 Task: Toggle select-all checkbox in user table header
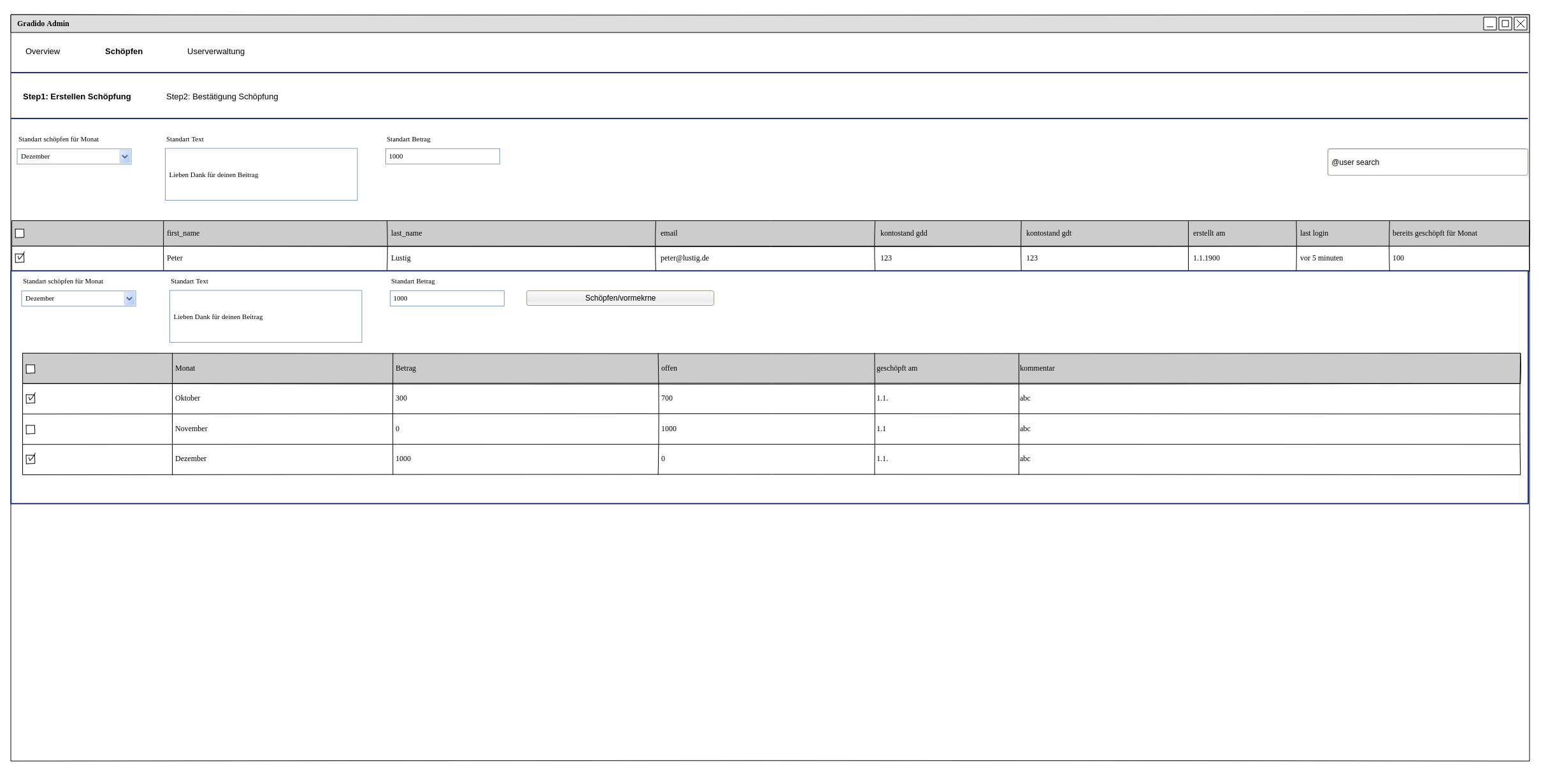click(20, 234)
